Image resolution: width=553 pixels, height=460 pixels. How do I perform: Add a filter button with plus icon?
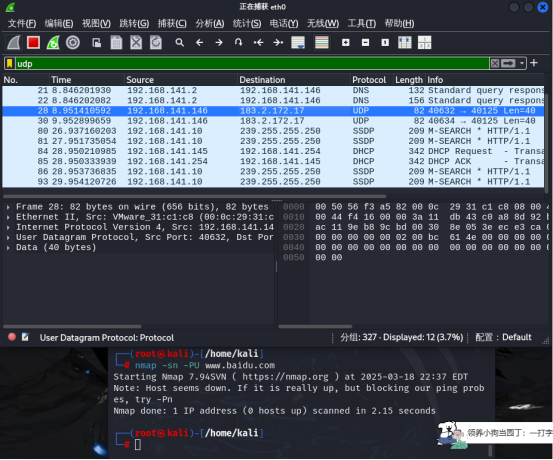click(x=534, y=63)
